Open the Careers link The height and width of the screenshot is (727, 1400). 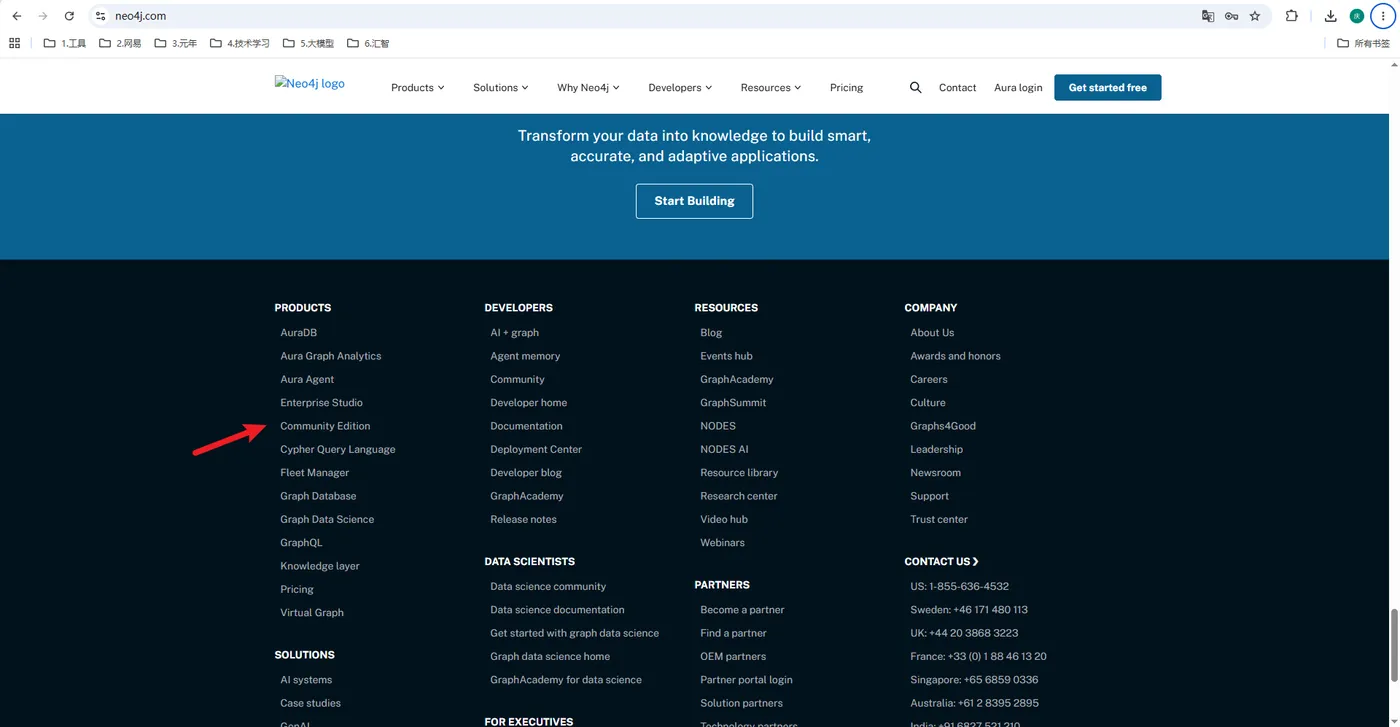(x=929, y=380)
